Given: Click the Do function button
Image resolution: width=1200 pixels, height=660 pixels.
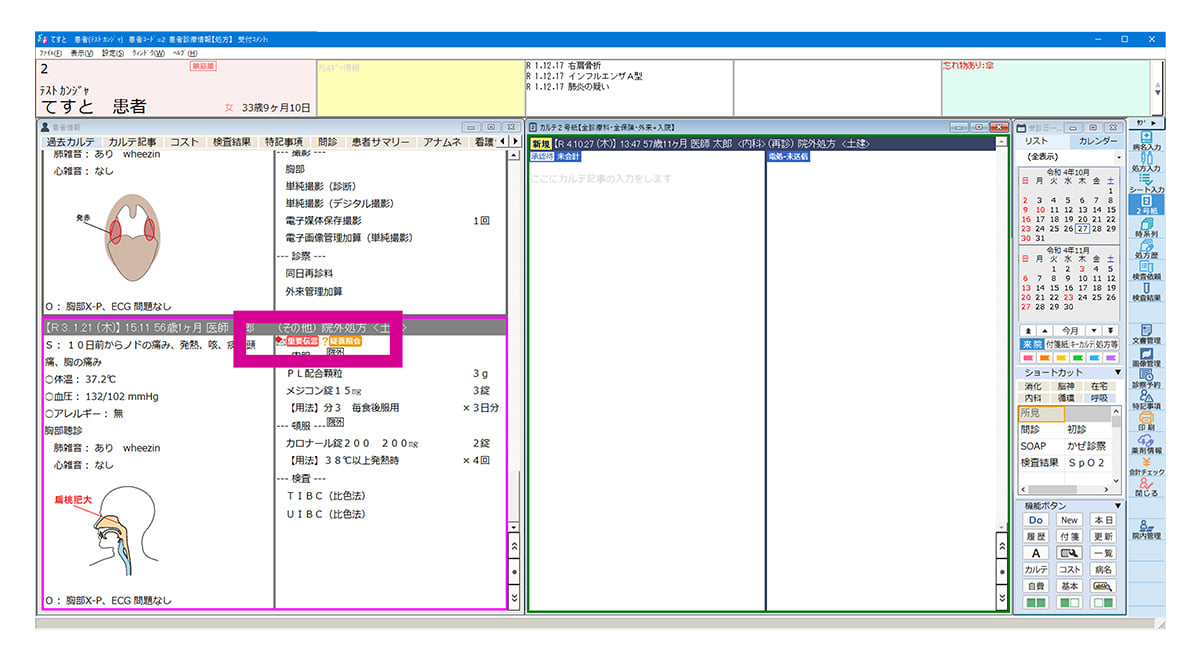Looking at the screenshot, I should click(x=1036, y=520).
